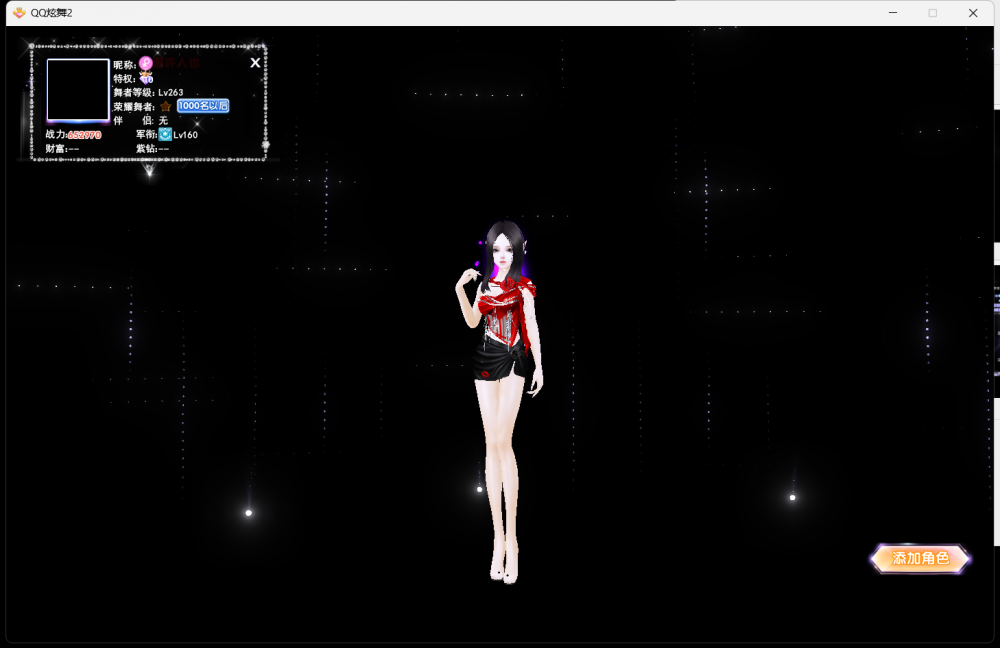The image size is (1000, 648).
Task: Minimize the QQ炫舞2 window
Action: pyautogui.click(x=892, y=13)
